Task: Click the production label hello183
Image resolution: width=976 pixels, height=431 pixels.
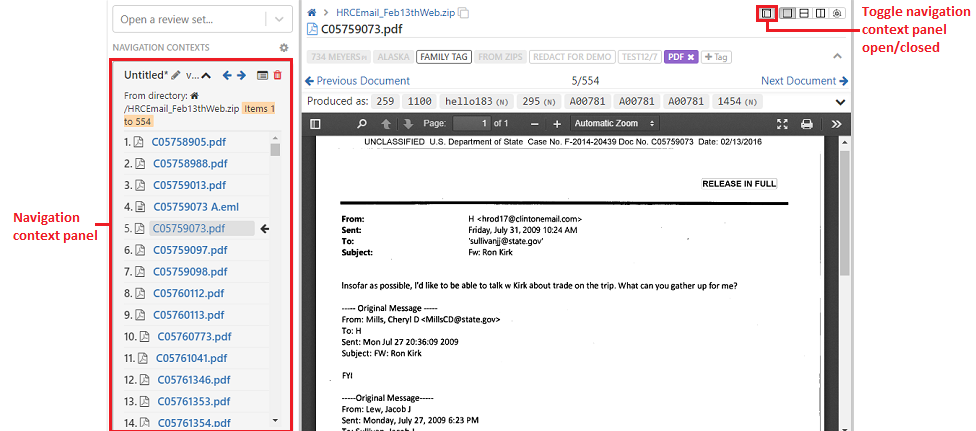Action: (477, 102)
